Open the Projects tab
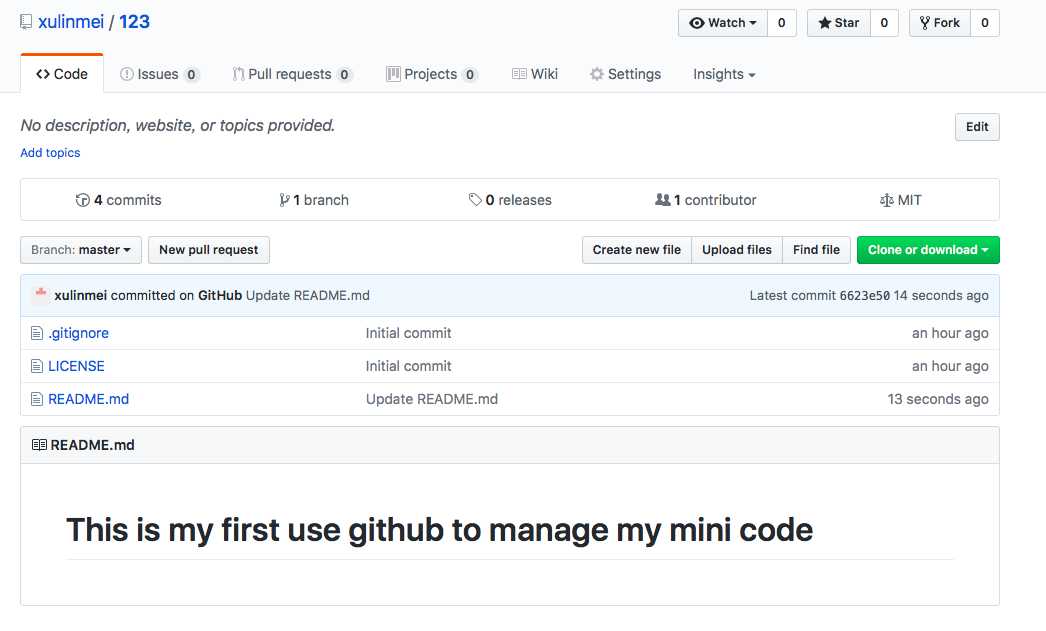 coord(432,74)
